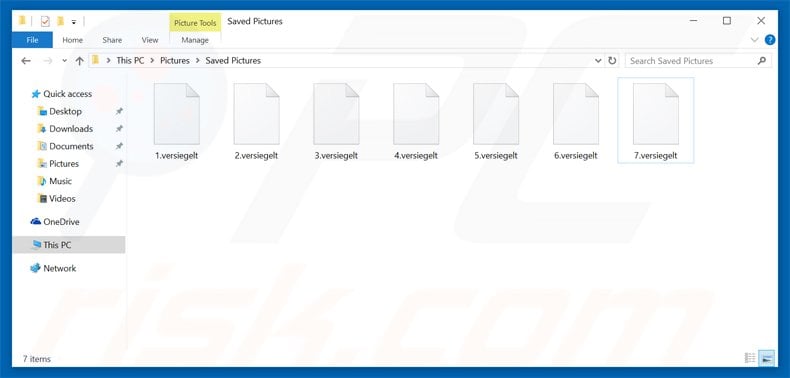Viewport: 790px width, 378px height.
Task: Open the Home ribbon tab
Action: [x=73, y=40]
